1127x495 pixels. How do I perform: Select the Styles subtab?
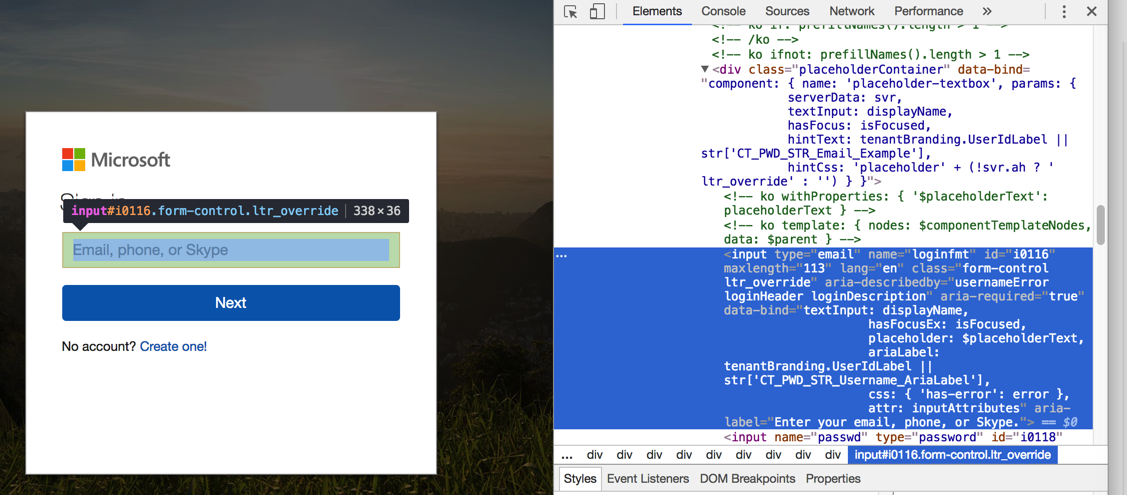(580, 478)
